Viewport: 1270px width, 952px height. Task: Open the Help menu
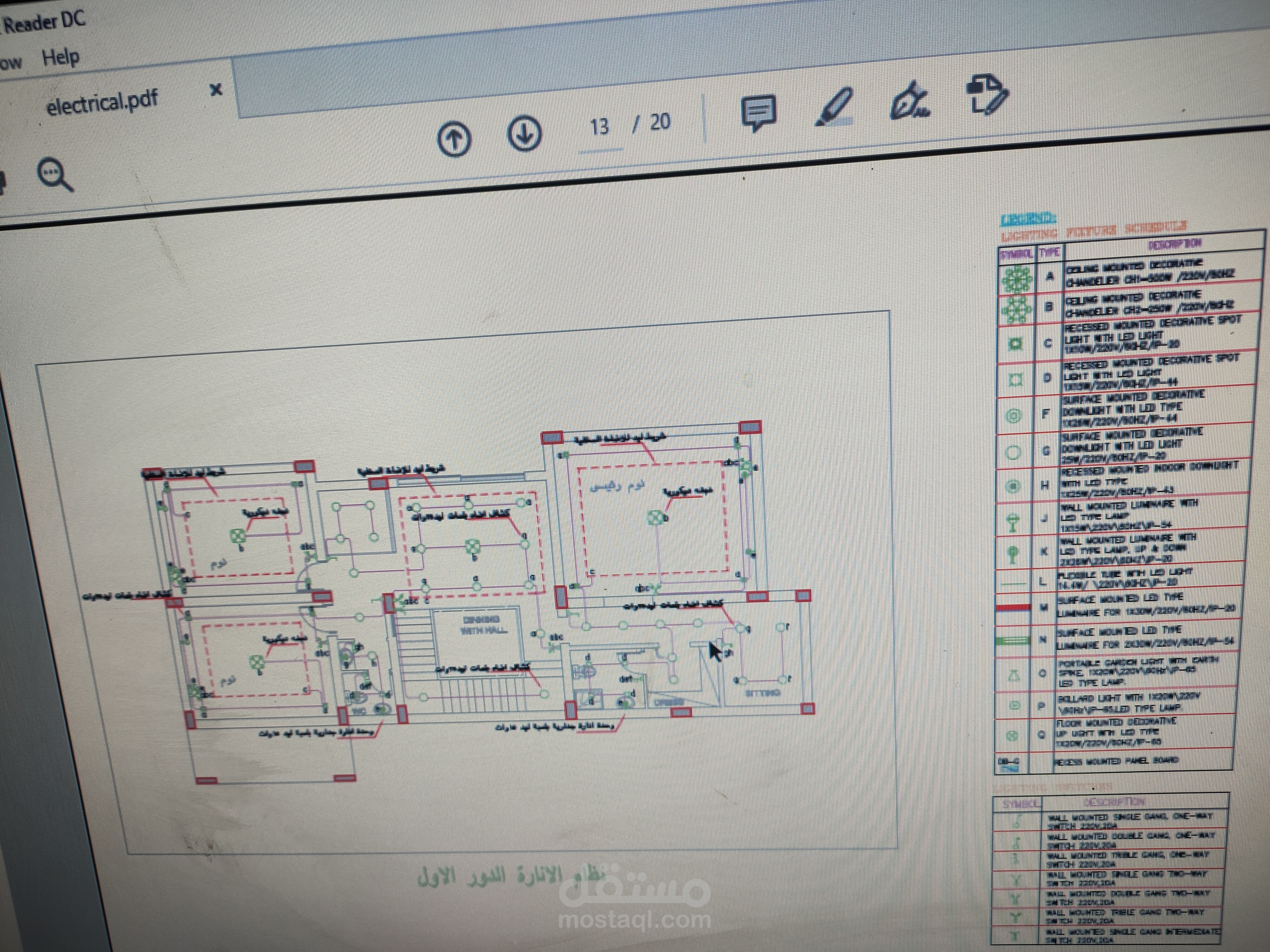click(60, 57)
